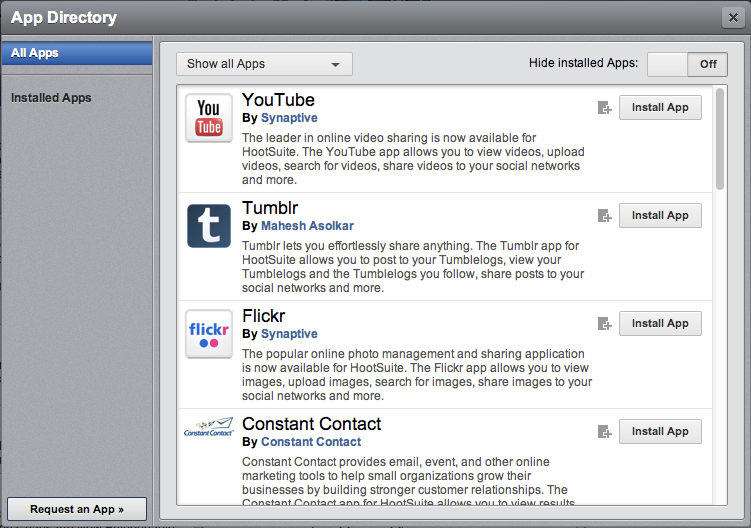This screenshot has height=528, width=751.
Task: Click the add-to-tab icon beside YouTube
Action: pos(604,108)
